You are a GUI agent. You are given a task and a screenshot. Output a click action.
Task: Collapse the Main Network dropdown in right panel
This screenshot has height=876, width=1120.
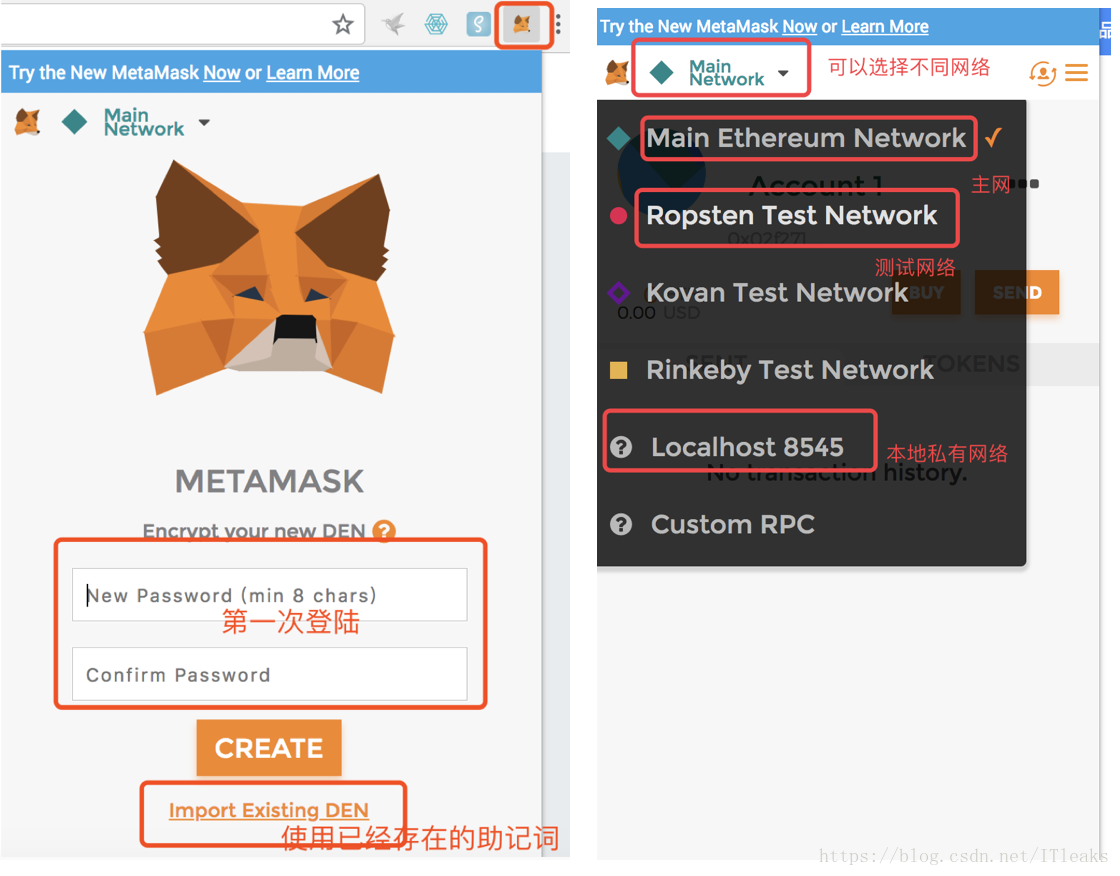720,72
